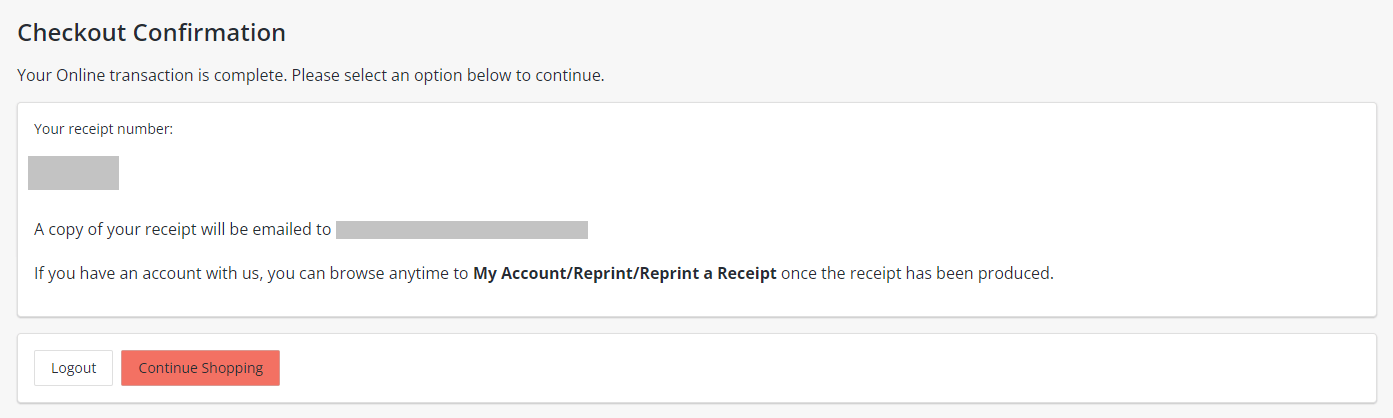1393x418 pixels.
Task: Click the Logout button
Action: pyautogui.click(x=73, y=368)
